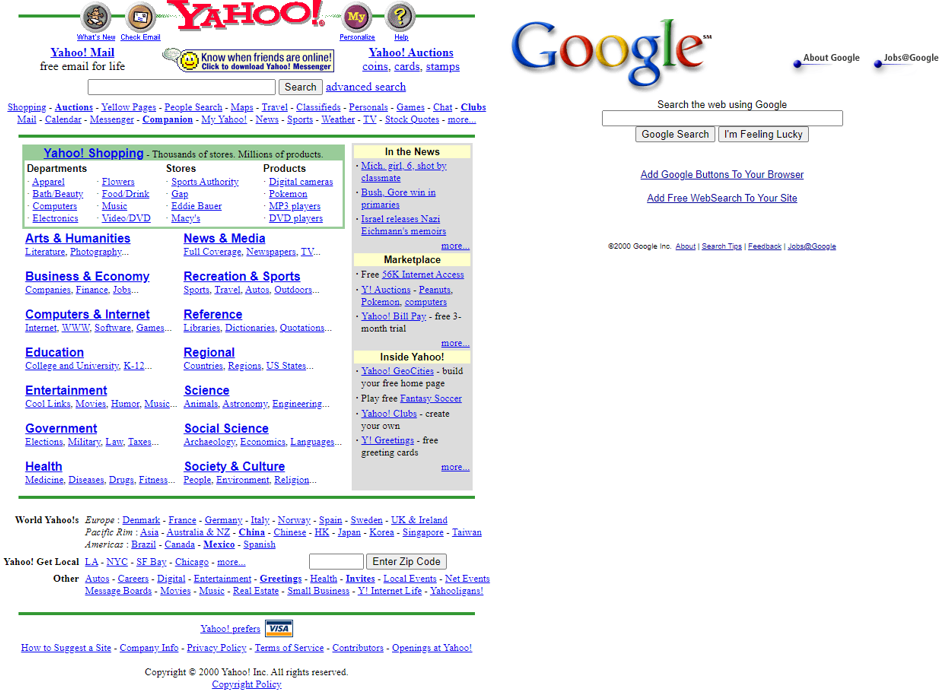This screenshot has height=699, width=941.
Task: Open the Sports Authority store link
Action: pos(205,182)
